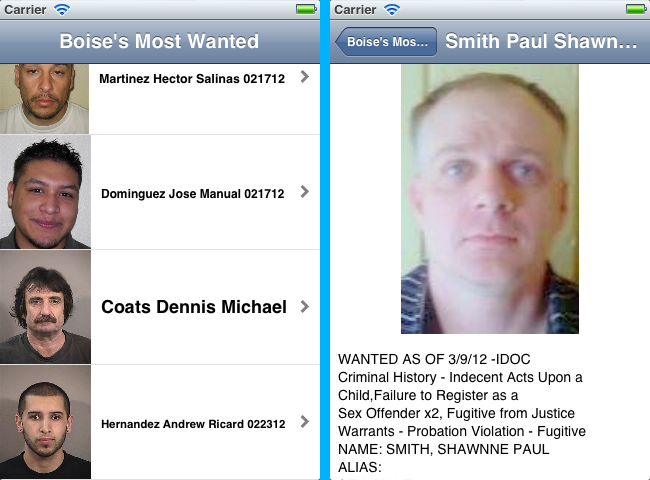The height and width of the screenshot is (480, 650).
Task: Tap the battery icon in left status bar
Action: [306, 9]
